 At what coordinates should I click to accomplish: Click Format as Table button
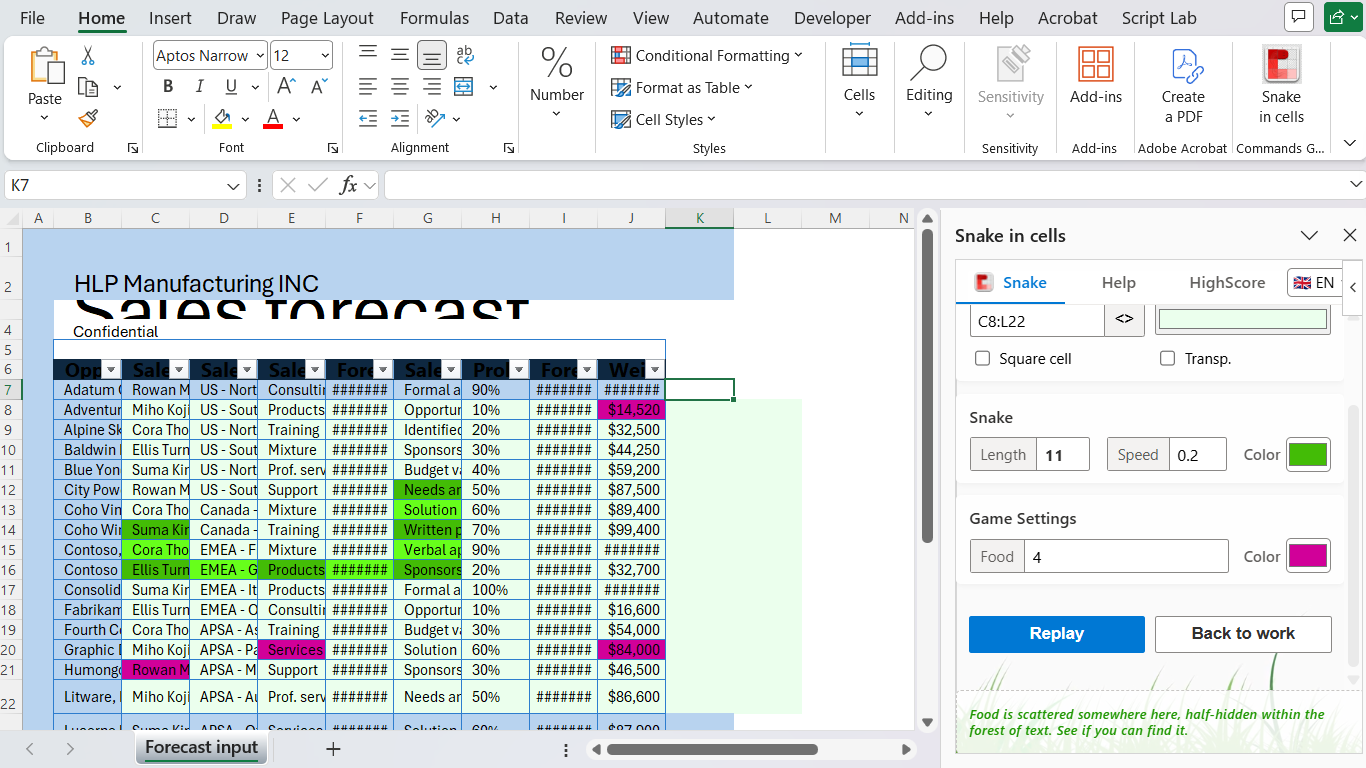(682, 87)
